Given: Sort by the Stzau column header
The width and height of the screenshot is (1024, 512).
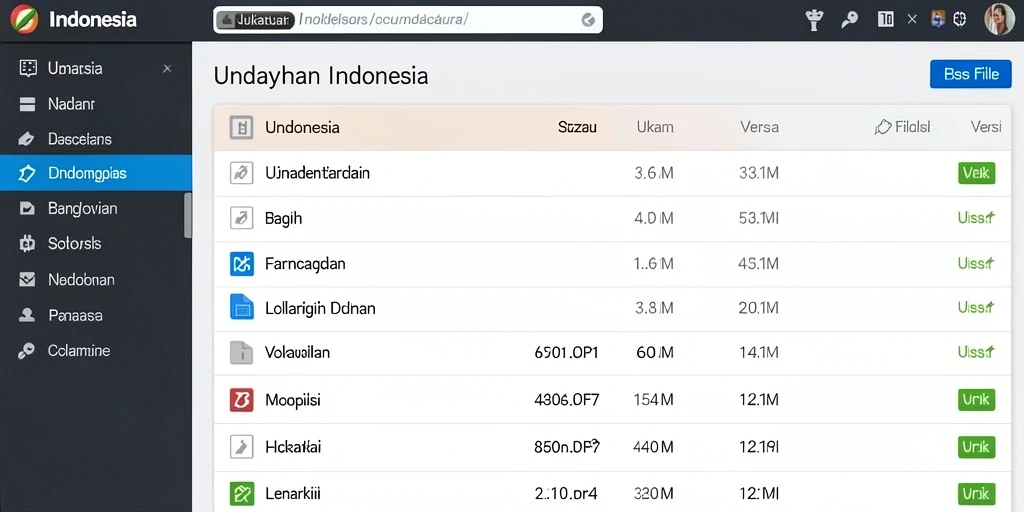Looking at the screenshot, I should coord(577,127).
